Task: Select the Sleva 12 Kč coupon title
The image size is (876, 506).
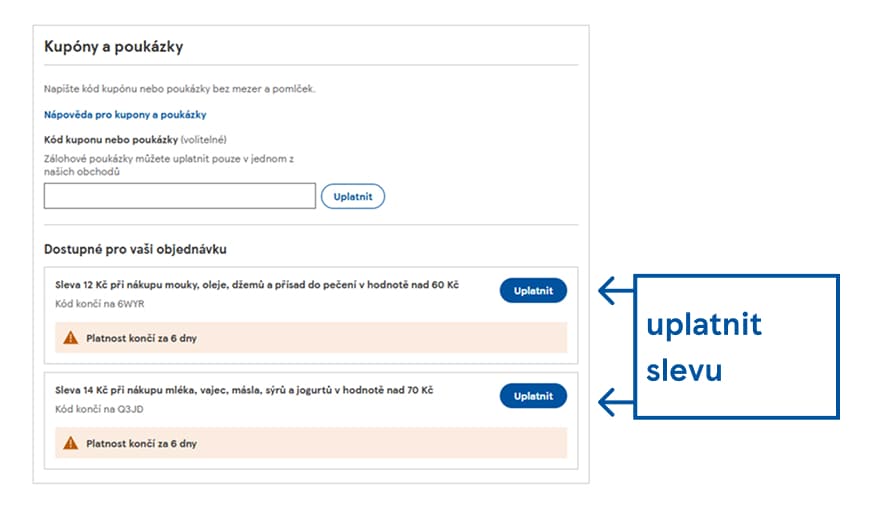Action: point(257,285)
